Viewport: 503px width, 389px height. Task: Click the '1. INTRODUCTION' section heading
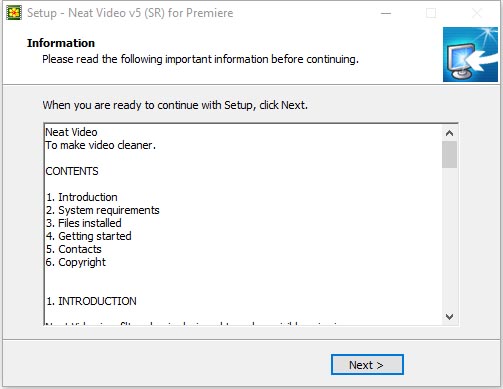coord(91,301)
